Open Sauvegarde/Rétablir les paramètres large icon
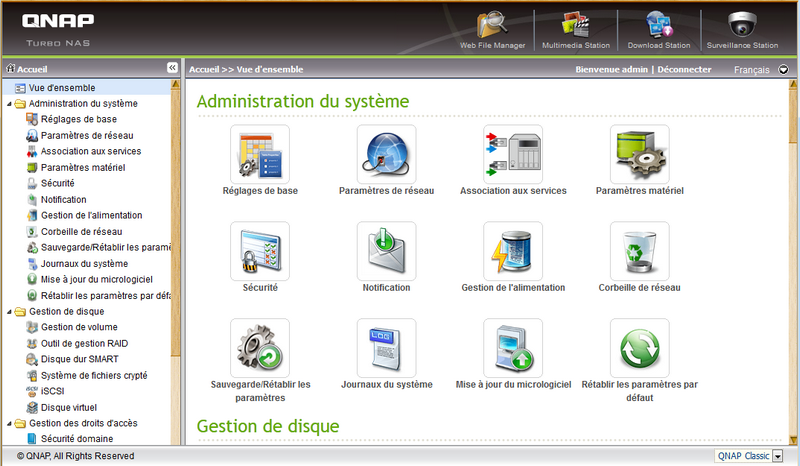Image resolution: width=800 pixels, height=466 pixels. coord(260,348)
